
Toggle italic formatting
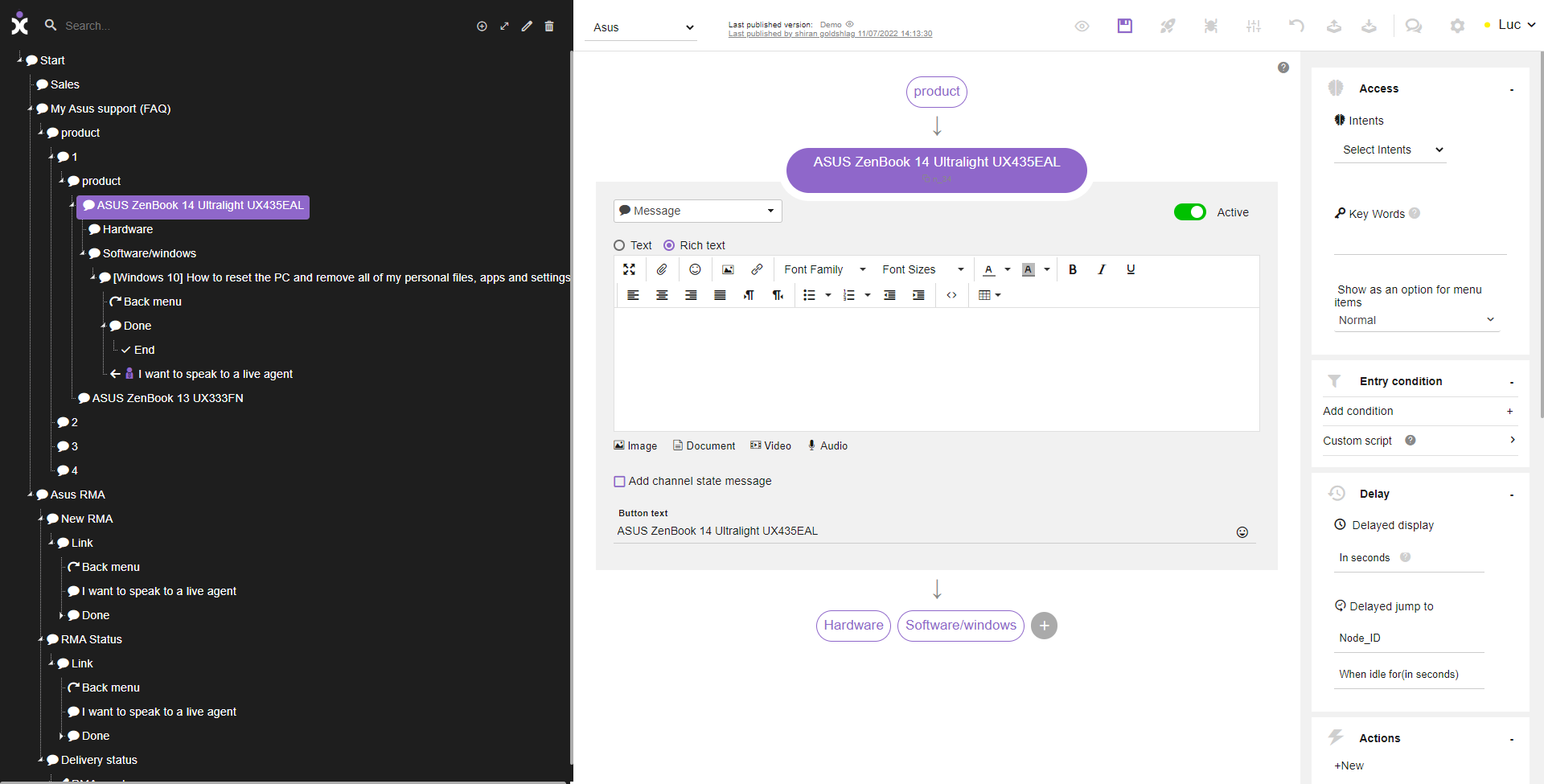(x=1102, y=269)
